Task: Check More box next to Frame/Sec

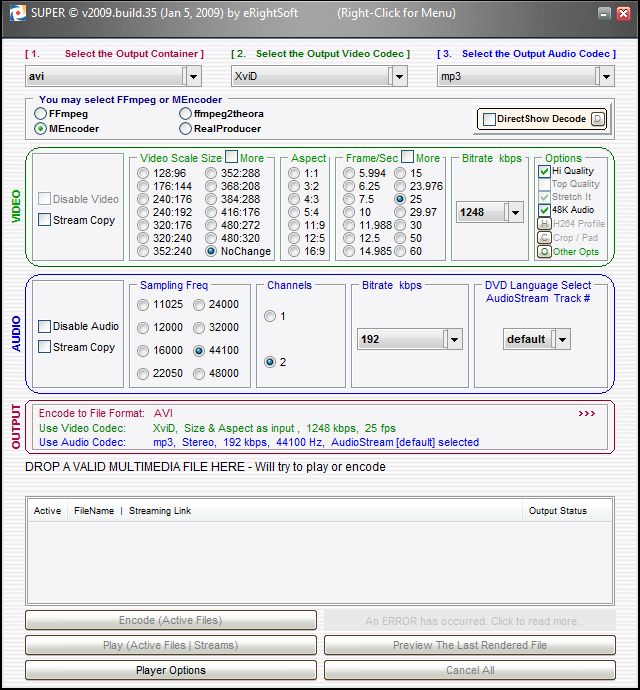Action: tap(408, 157)
